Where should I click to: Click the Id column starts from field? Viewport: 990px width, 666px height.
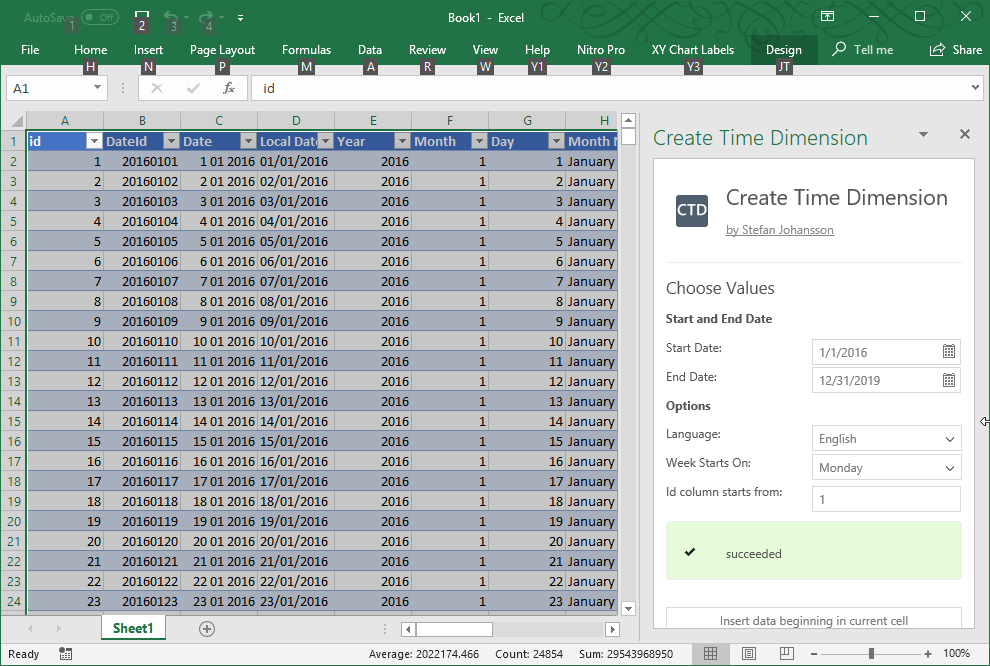point(886,498)
